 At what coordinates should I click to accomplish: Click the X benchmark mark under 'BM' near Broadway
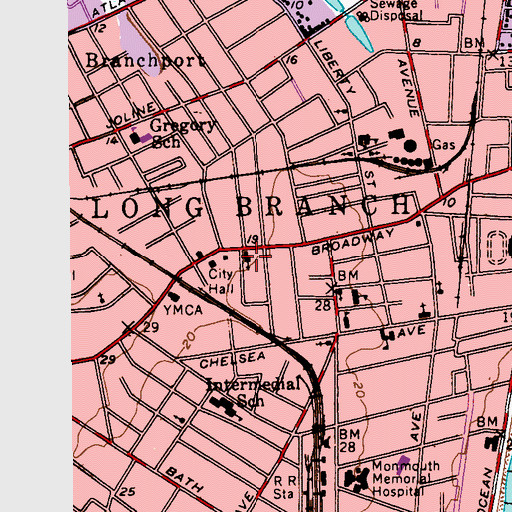coord(331,289)
